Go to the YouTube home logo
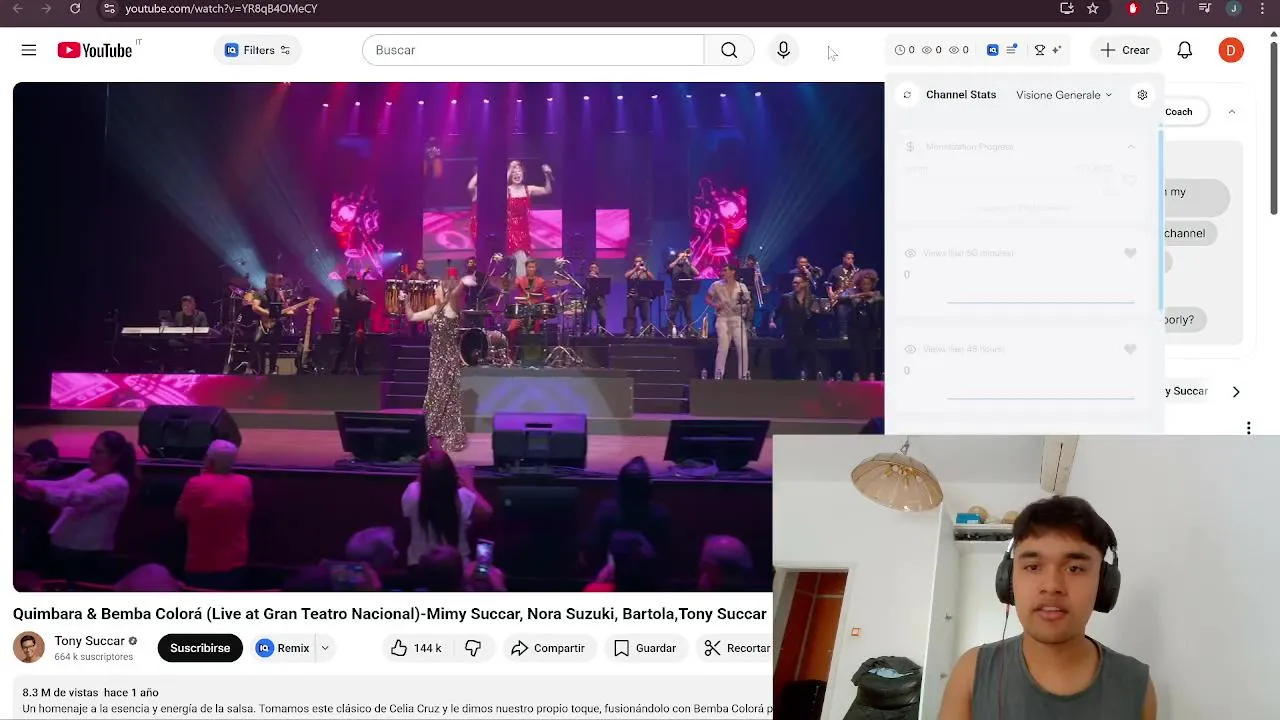This screenshot has width=1280, height=720. click(x=95, y=50)
